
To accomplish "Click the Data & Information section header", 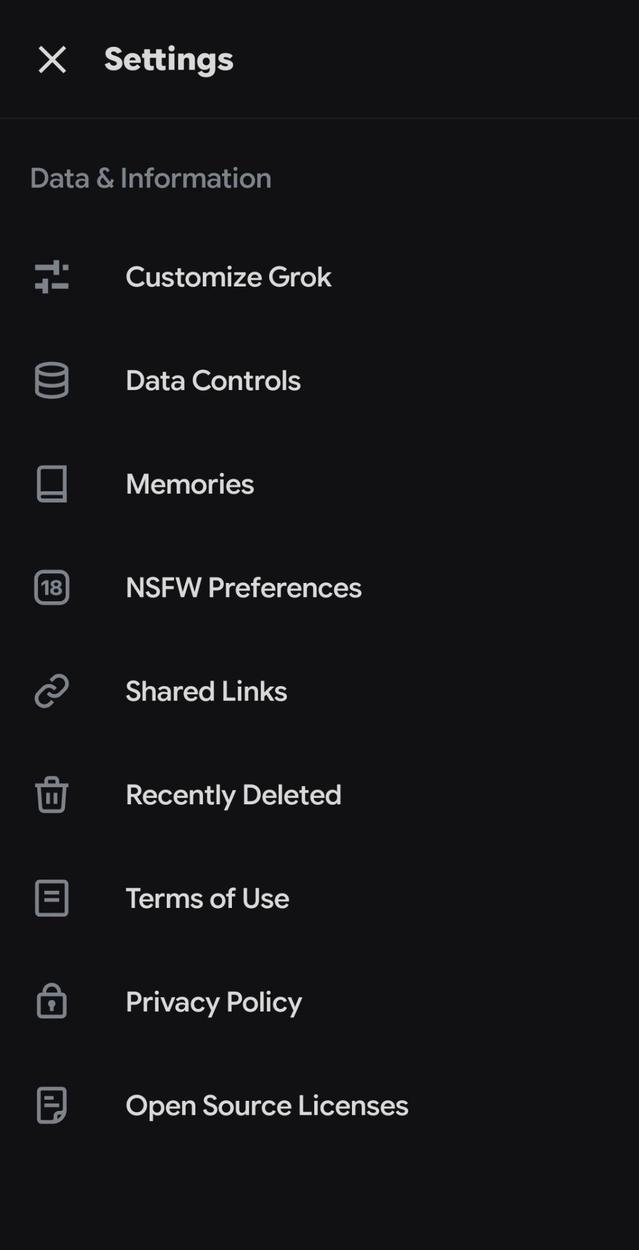I will pos(151,177).
